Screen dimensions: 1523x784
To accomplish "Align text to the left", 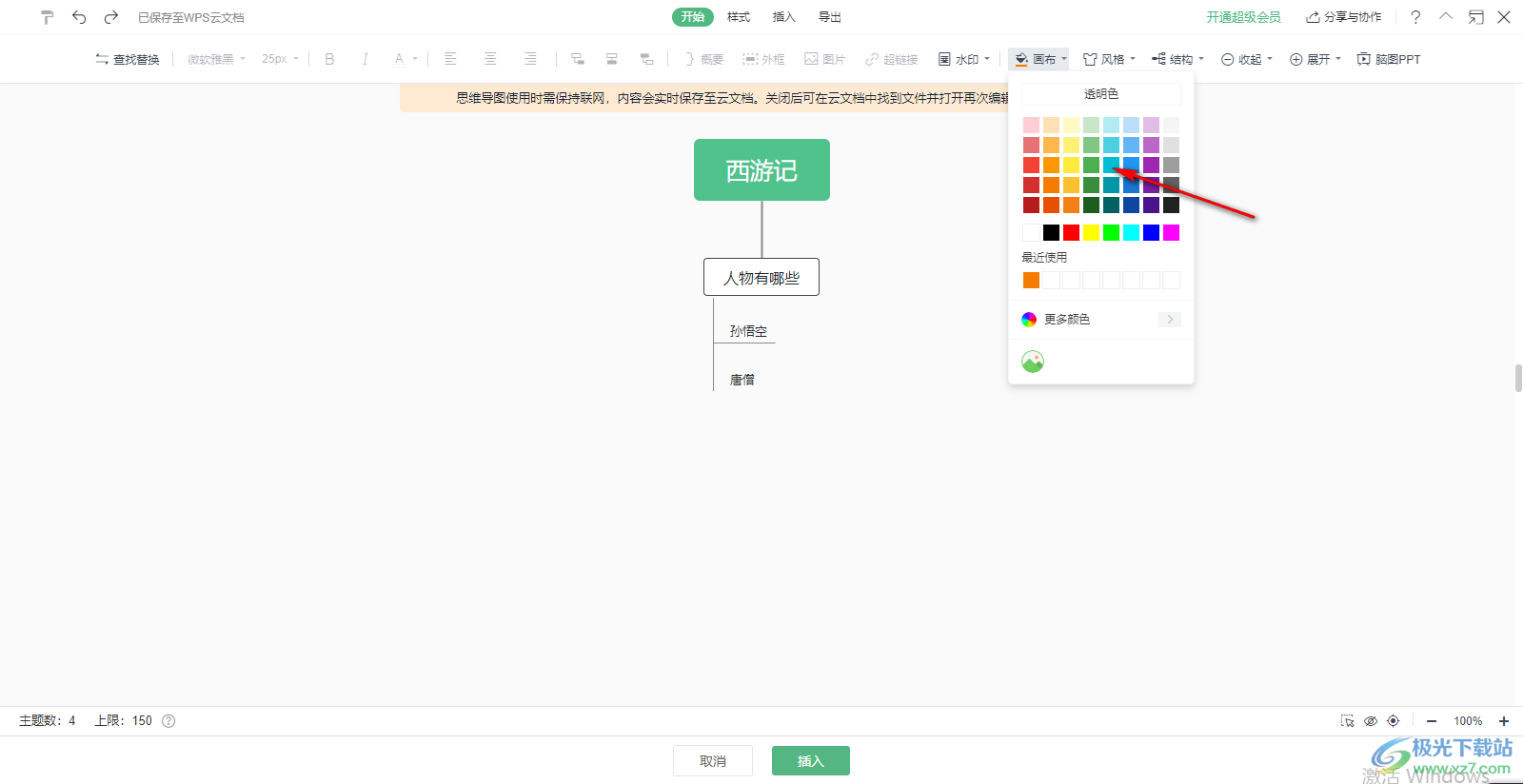I will (x=450, y=59).
